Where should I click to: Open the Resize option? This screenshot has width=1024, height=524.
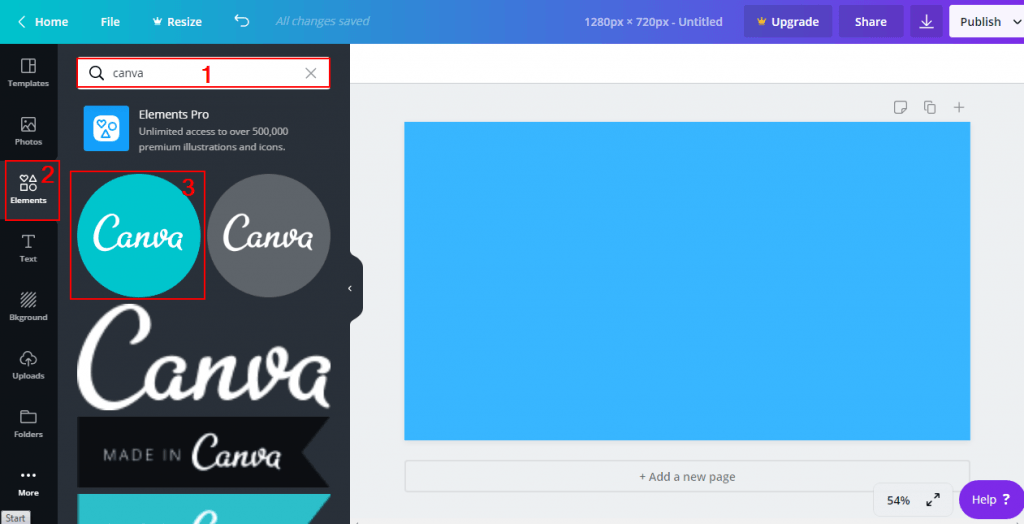[177, 22]
